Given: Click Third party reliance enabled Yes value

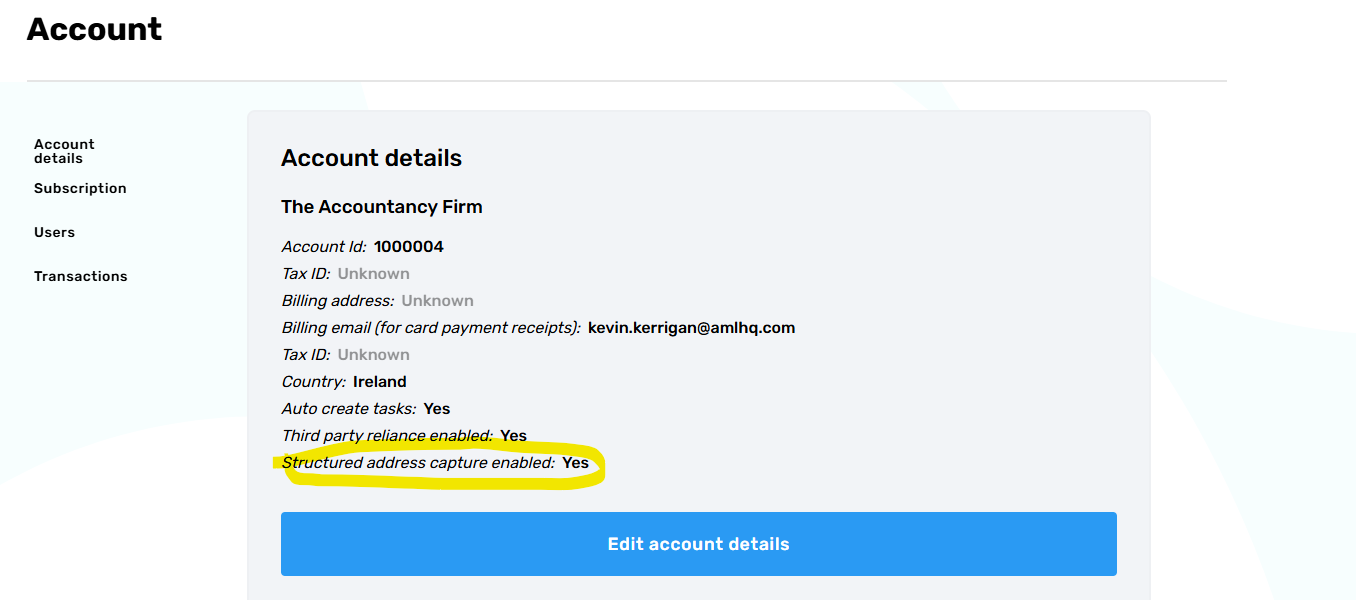Looking at the screenshot, I should pos(513,436).
